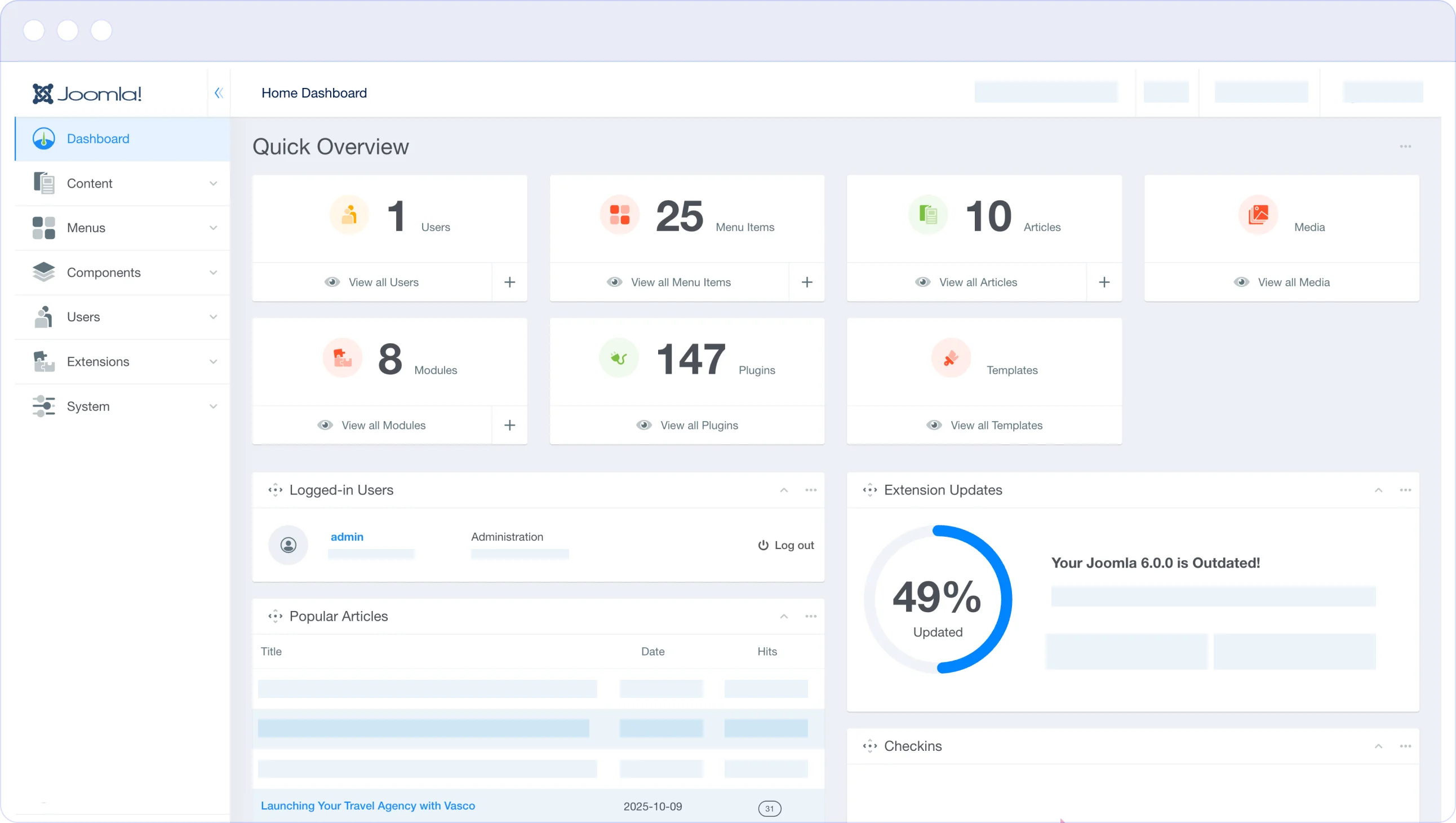Add a new menu item with the plus icon

tap(806, 282)
